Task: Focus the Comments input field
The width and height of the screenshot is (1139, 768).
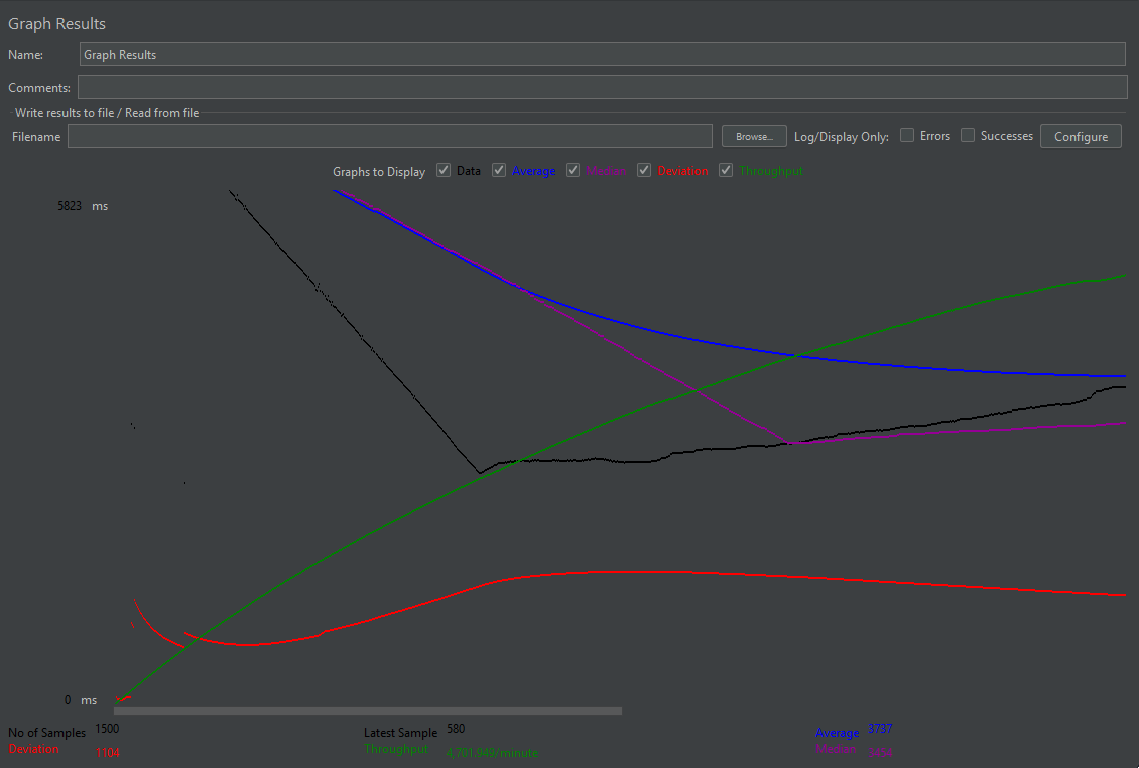Action: pos(602,87)
